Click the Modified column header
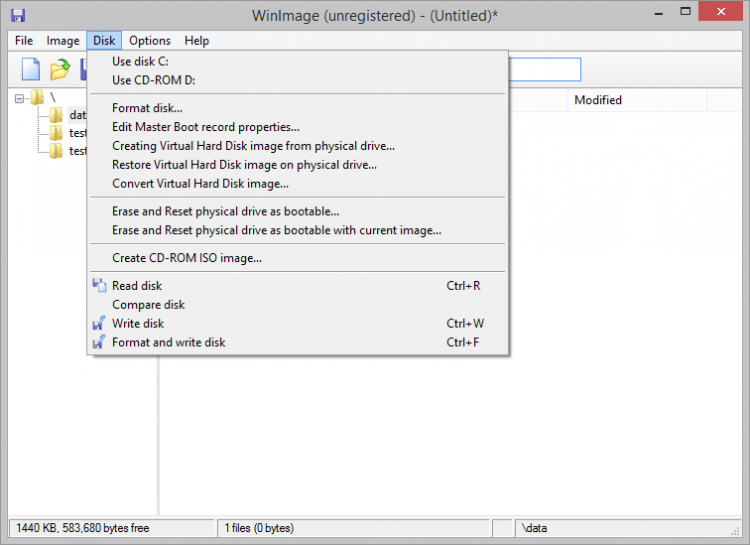Image resolution: width=750 pixels, height=545 pixels. (637, 100)
